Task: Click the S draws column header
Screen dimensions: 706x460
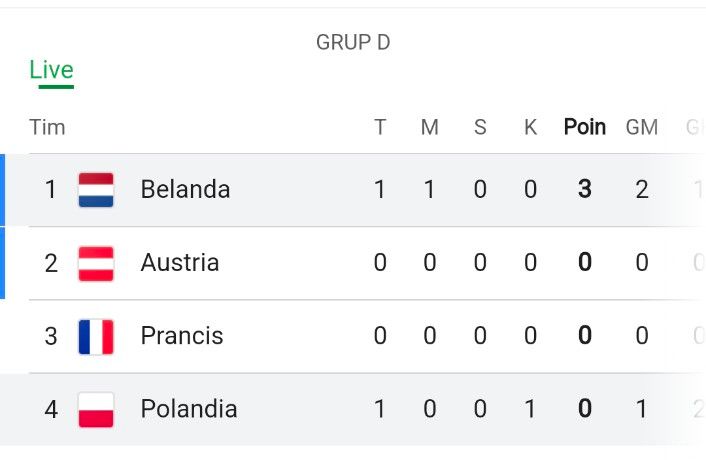Action: (480, 127)
